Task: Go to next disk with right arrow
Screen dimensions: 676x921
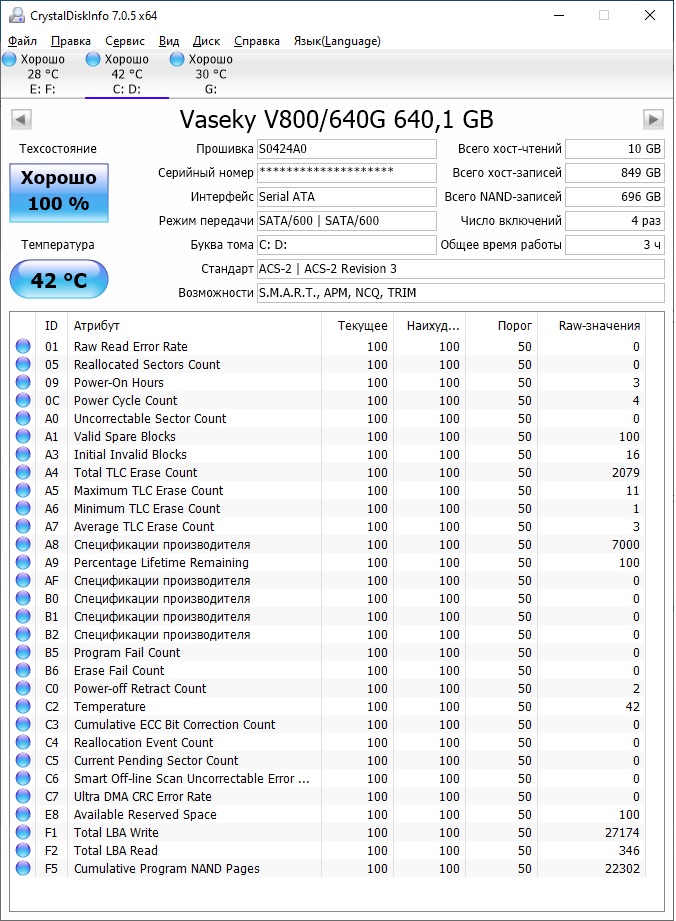Action: (653, 120)
